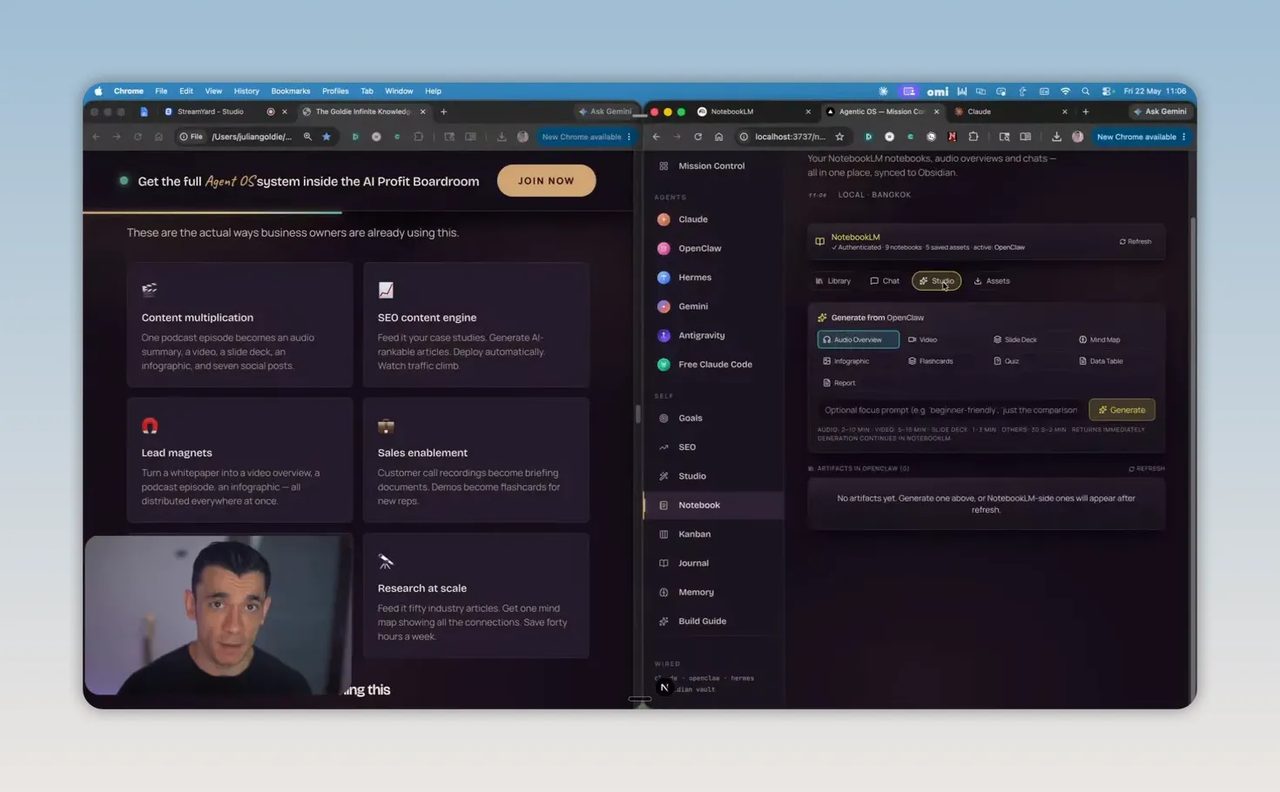Viewport: 1280px width, 792px height.
Task: Click the profile avatar in right Chrome window
Action: click(x=1077, y=137)
